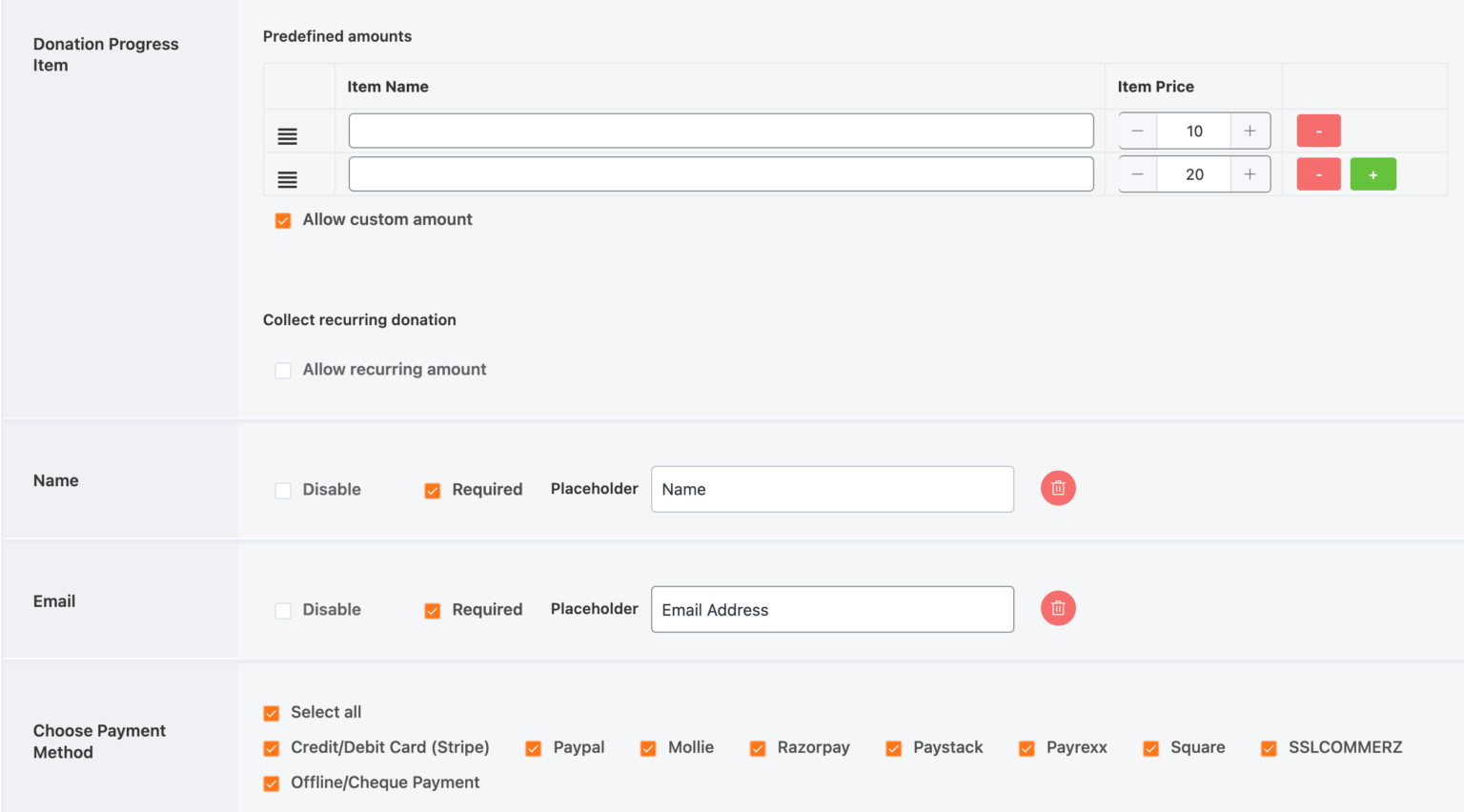Increase the 20 item price with the plus stepper
Viewport: 1464px width, 812px height.
[x=1250, y=173]
